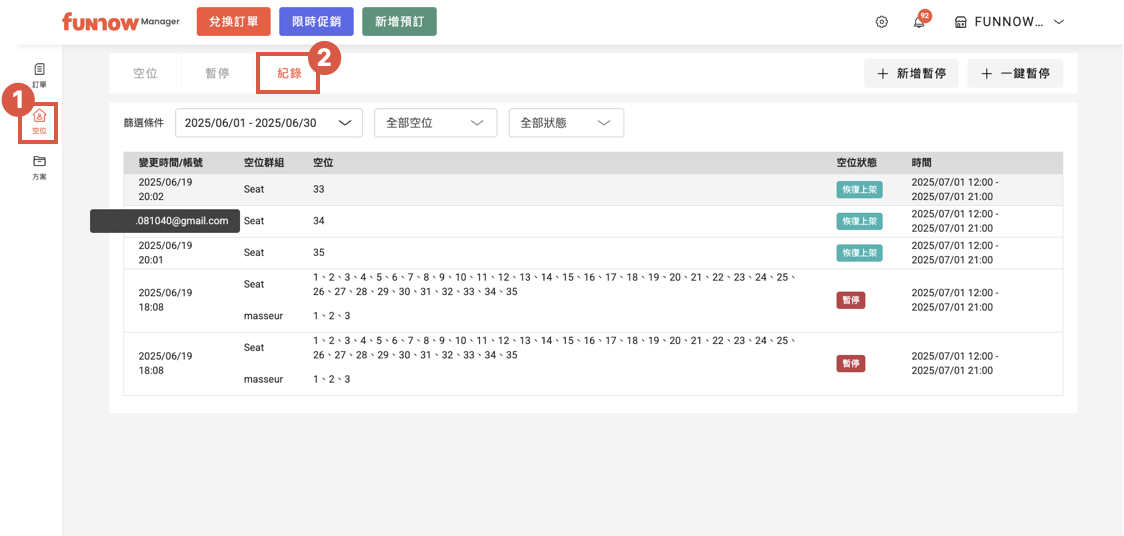Image resolution: width=1124 pixels, height=536 pixels.
Task: Click the 限時促銷 button
Action: pos(316,21)
